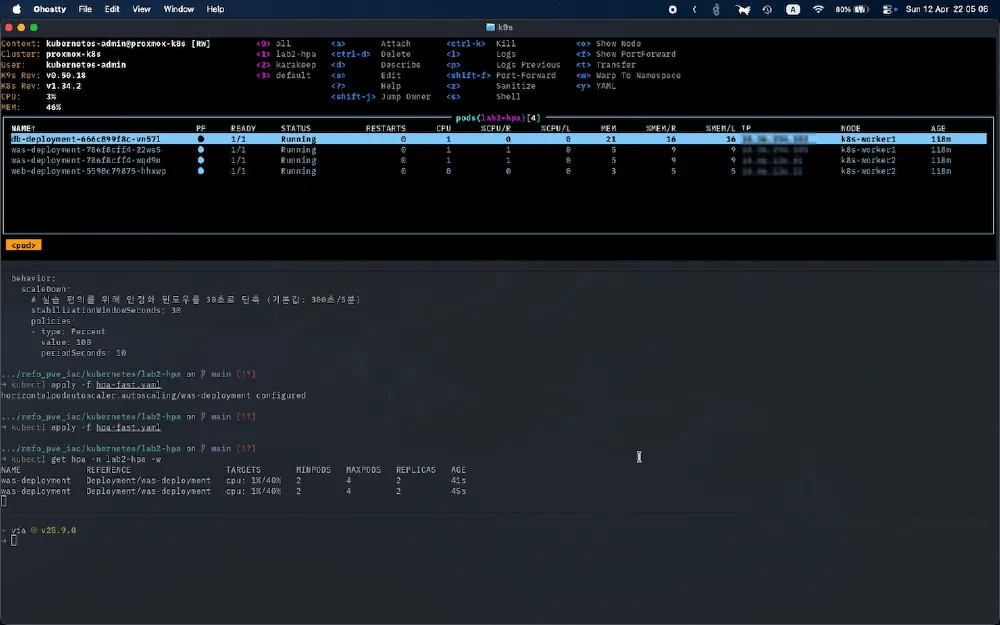
Task: Click the input source A icon
Action: pos(793,9)
